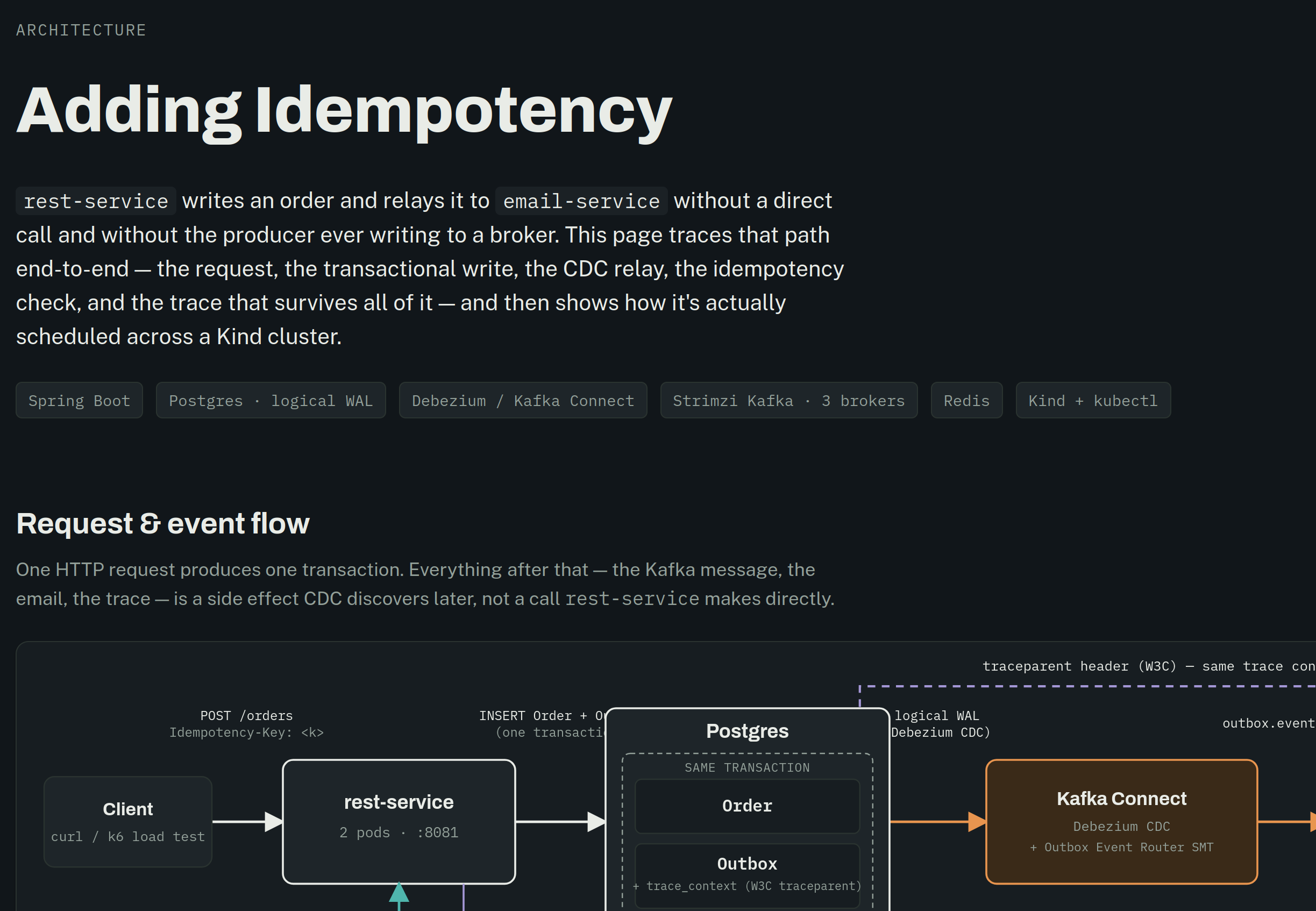Image resolution: width=1316 pixels, height=911 pixels.
Task: Click the Order box inside Postgres
Action: pos(747,806)
